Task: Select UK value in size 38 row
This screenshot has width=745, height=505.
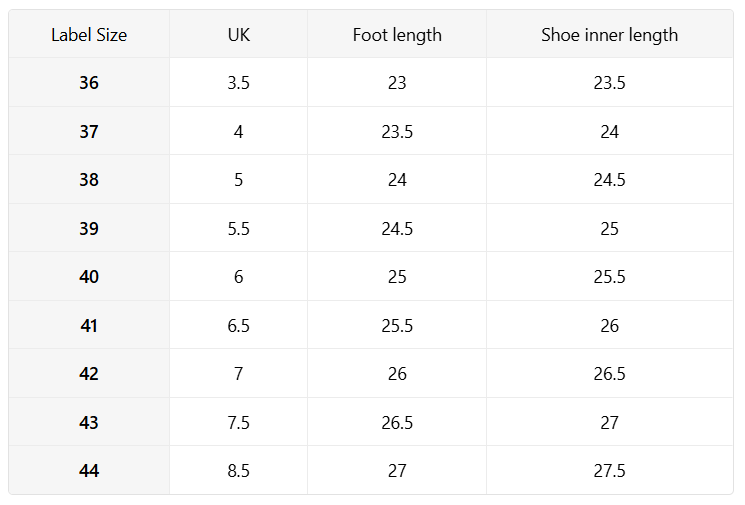Action: [238, 180]
